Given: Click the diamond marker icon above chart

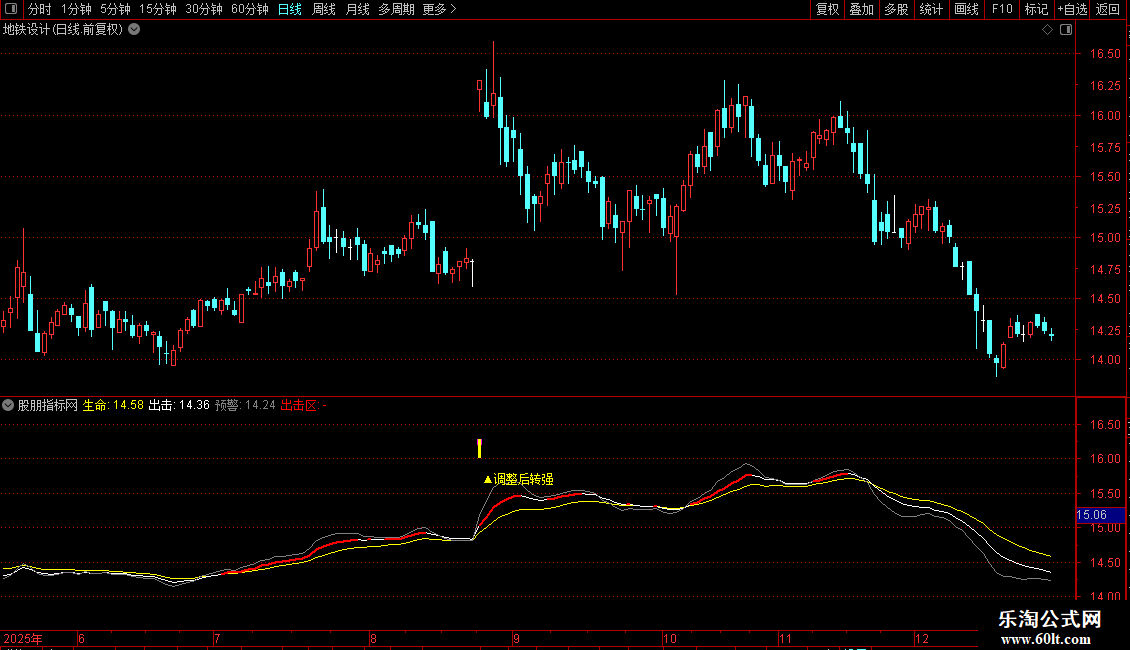Looking at the screenshot, I should tap(1047, 30).
